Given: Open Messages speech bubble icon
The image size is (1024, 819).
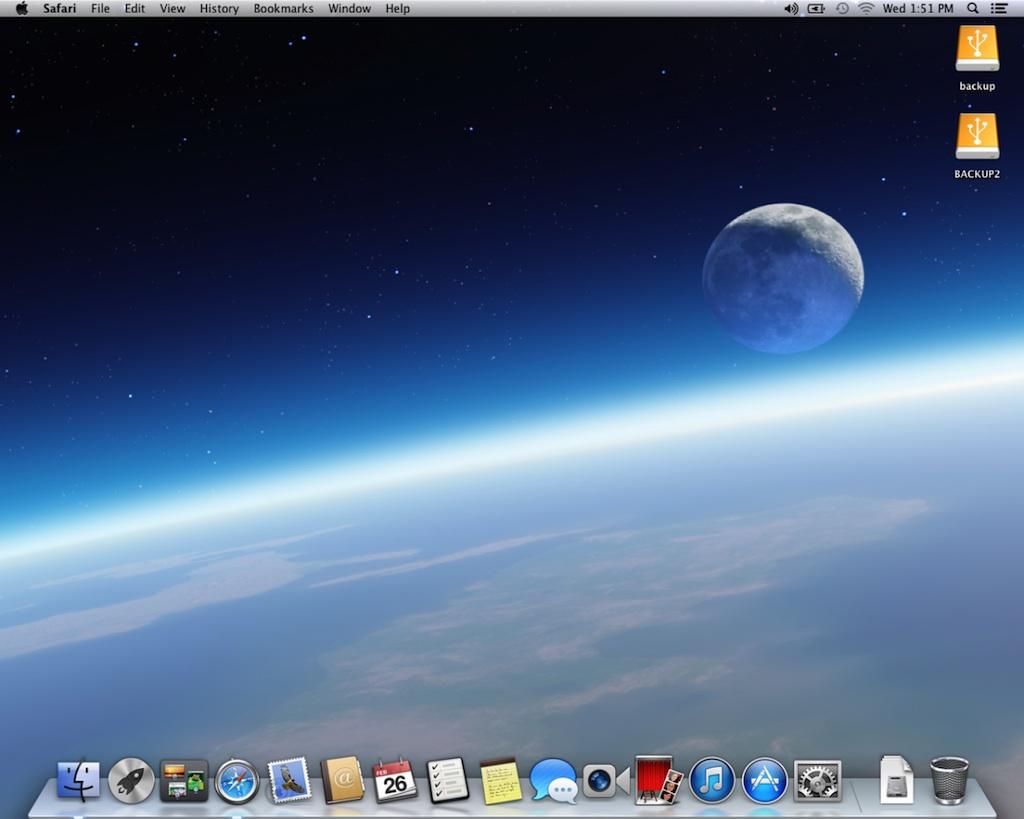Looking at the screenshot, I should (553, 780).
